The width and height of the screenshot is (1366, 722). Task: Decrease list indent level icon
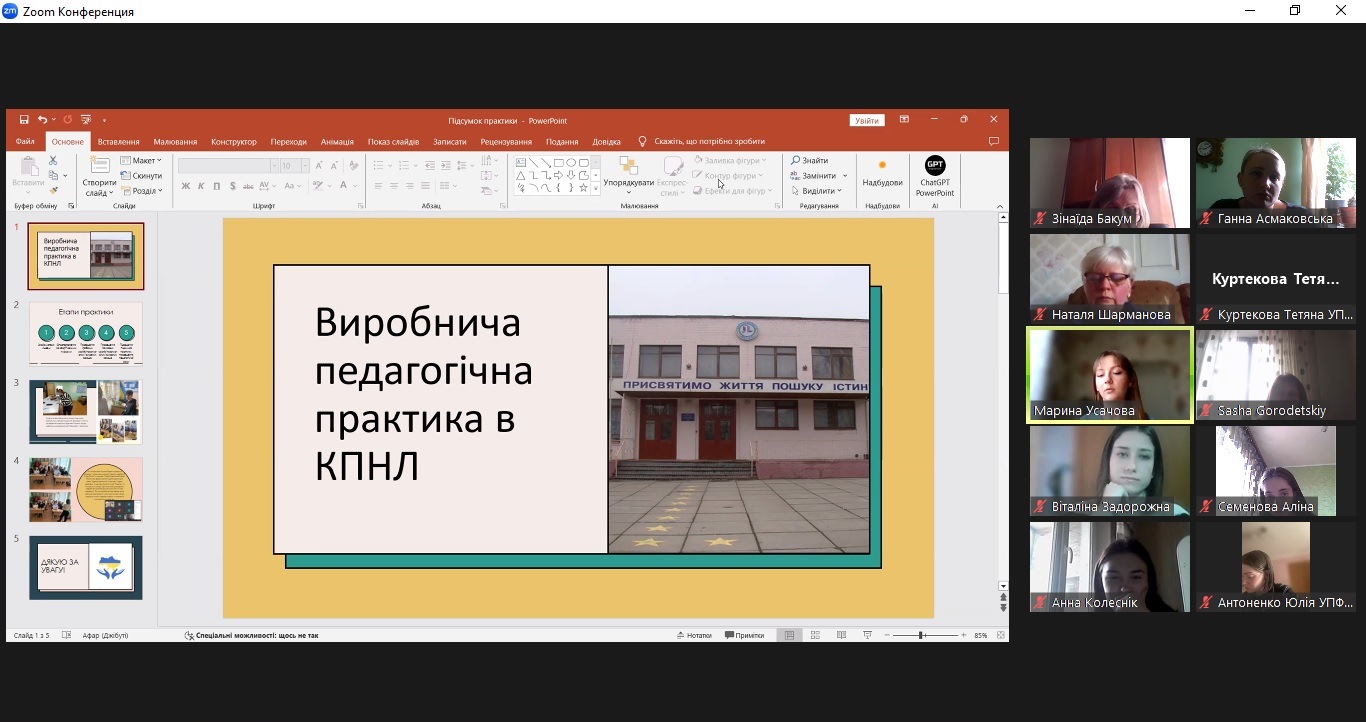pyautogui.click(x=429, y=166)
